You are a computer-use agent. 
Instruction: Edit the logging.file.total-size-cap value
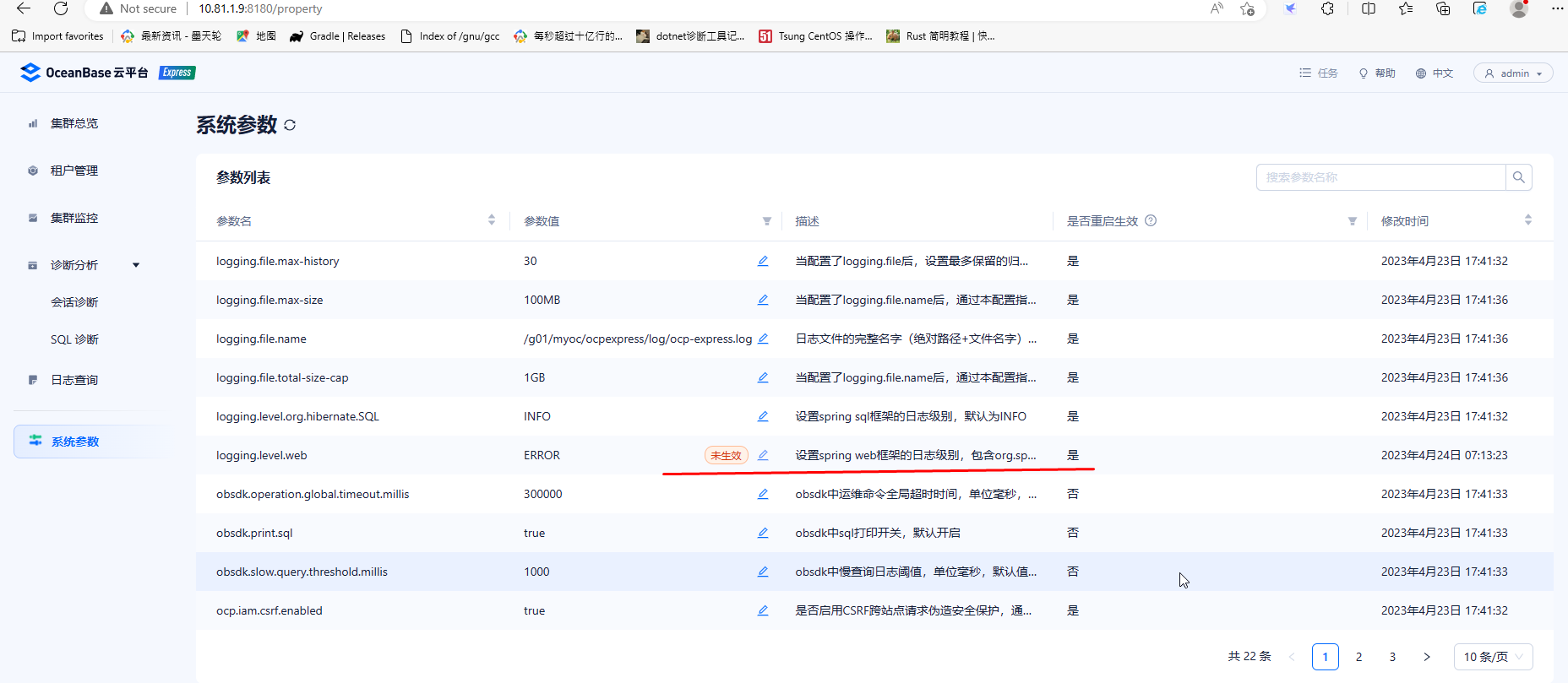(x=763, y=377)
